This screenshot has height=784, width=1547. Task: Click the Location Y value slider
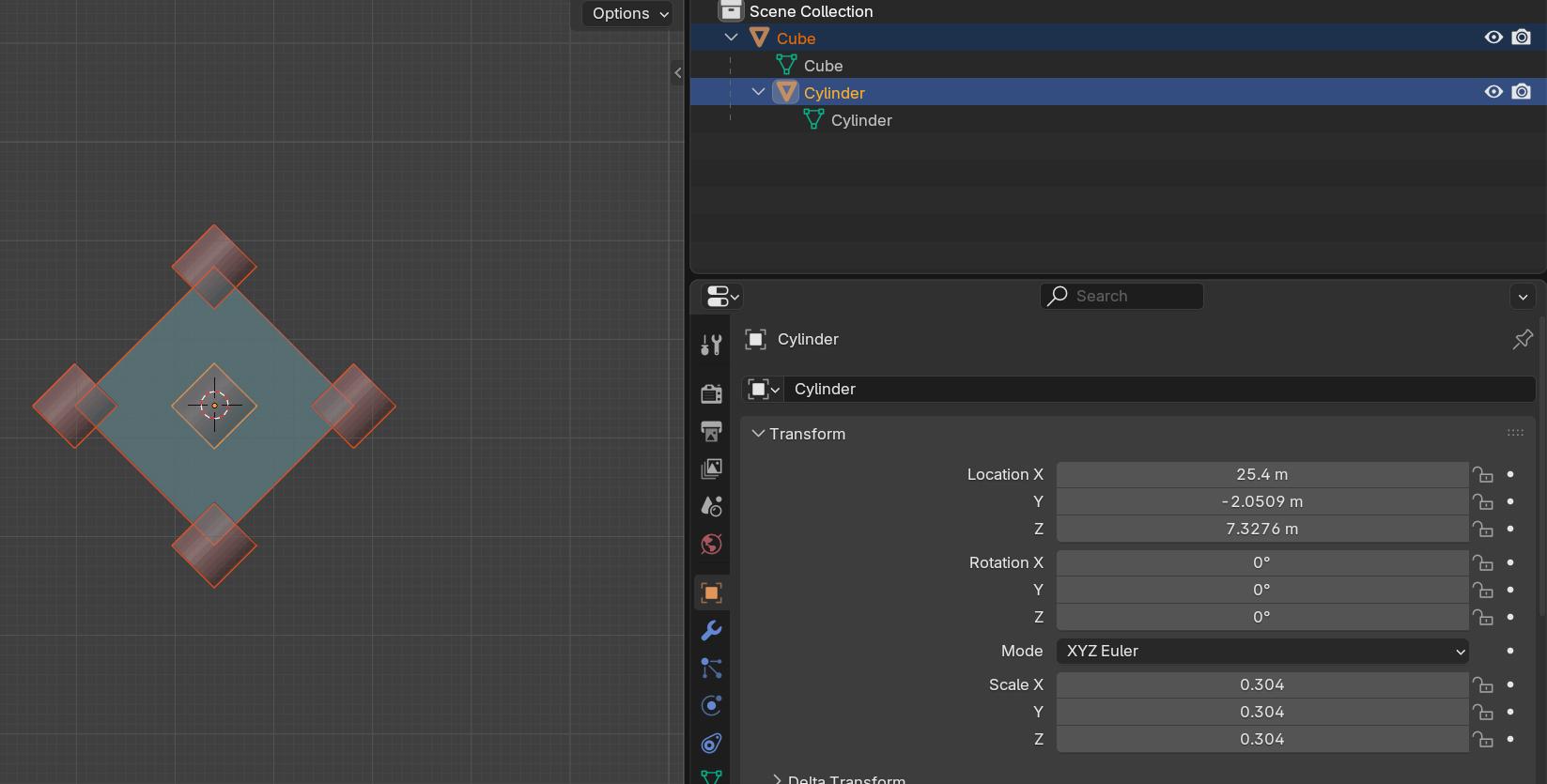1262,501
